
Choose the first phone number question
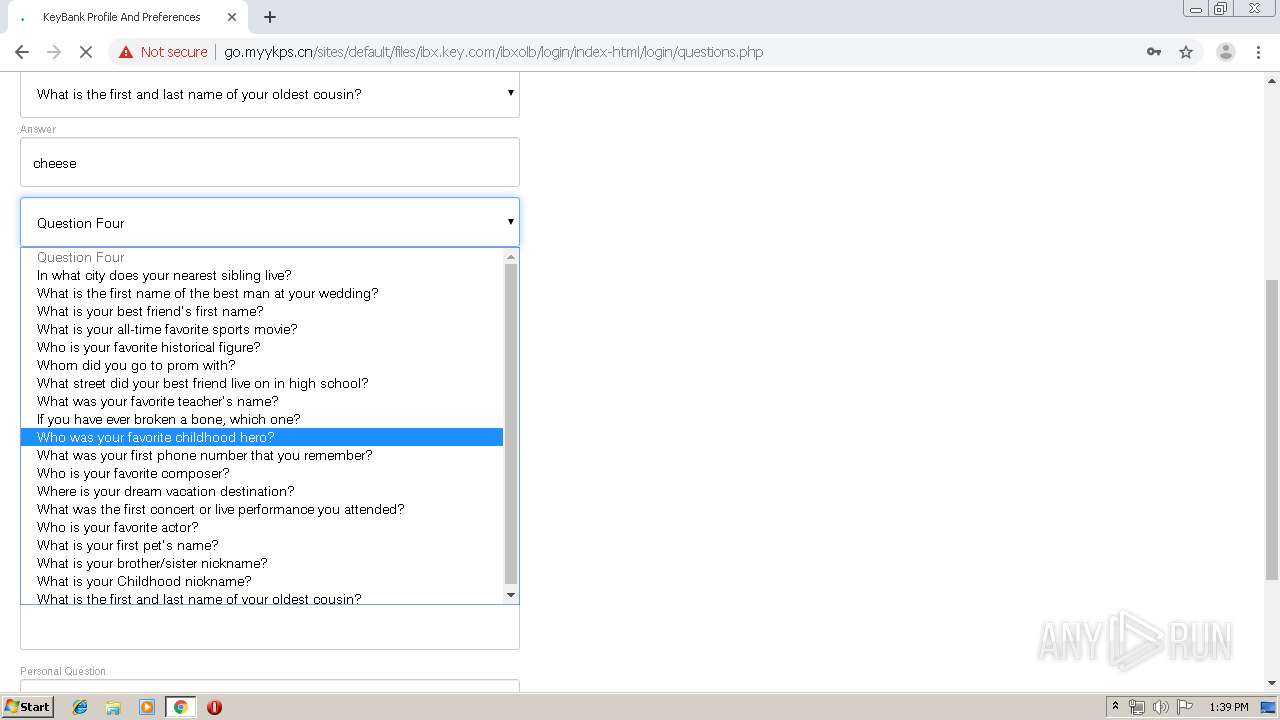pyautogui.click(x=262, y=455)
